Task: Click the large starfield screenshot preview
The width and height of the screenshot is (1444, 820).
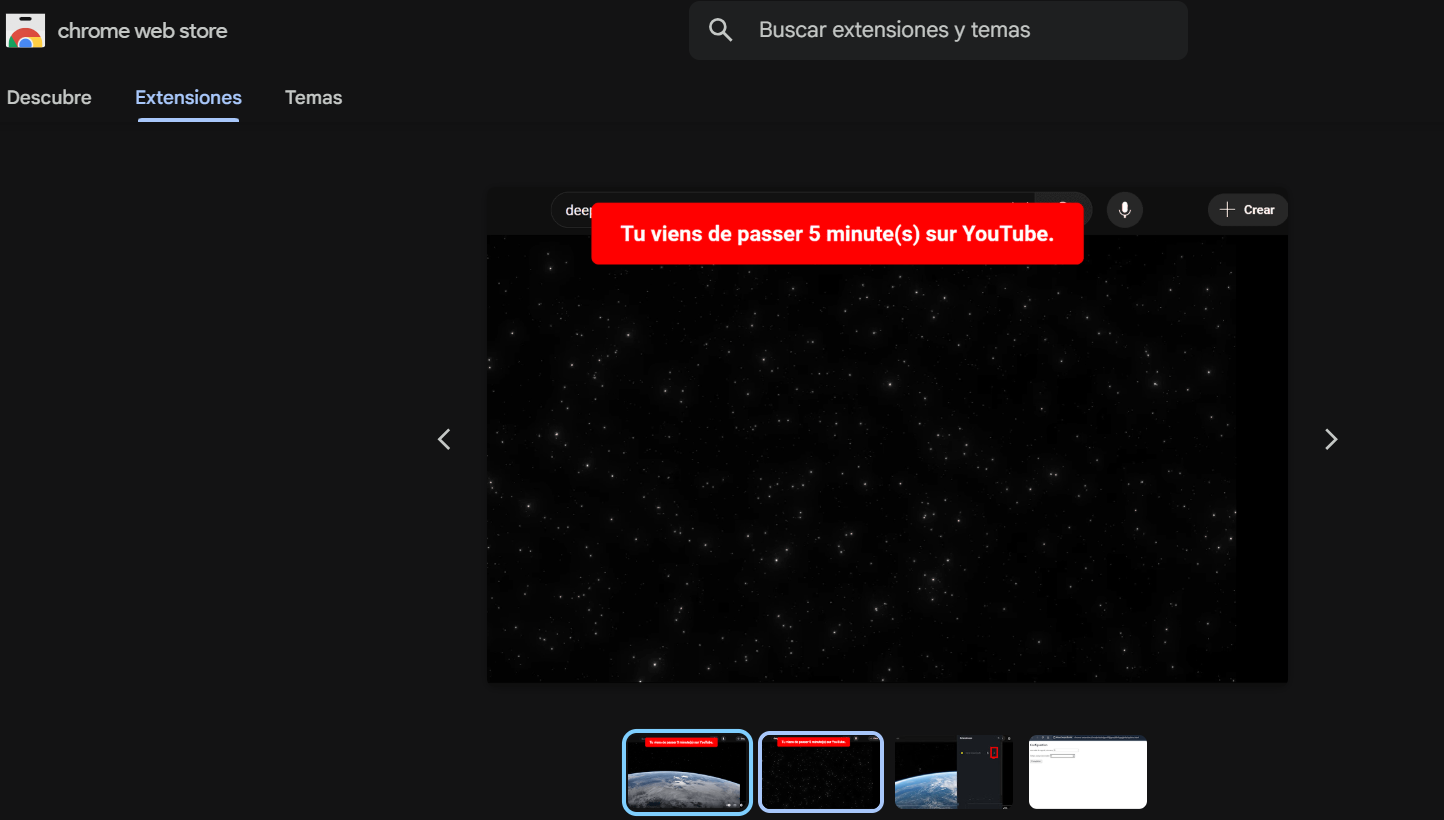Action: (887, 435)
